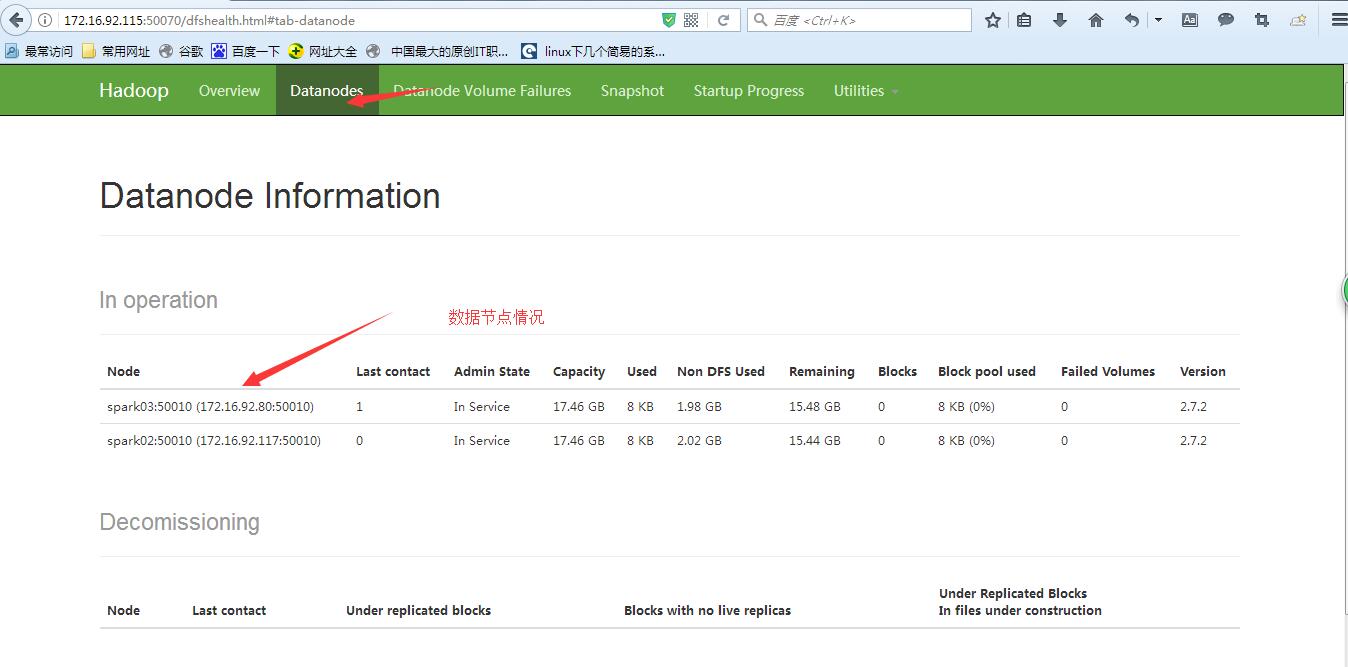Click the Non DFS Used column header
The height and width of the screenshot is (667, 1348).
(x=721, y=371)
